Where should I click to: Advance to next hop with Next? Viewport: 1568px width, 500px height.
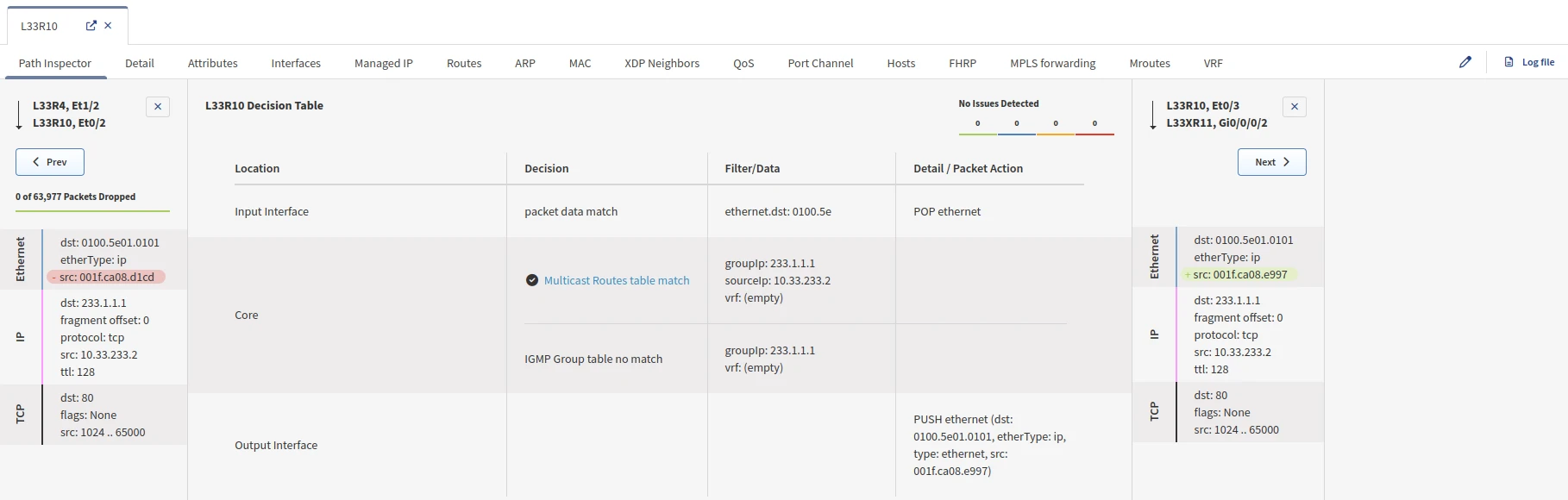(1271, 162)
